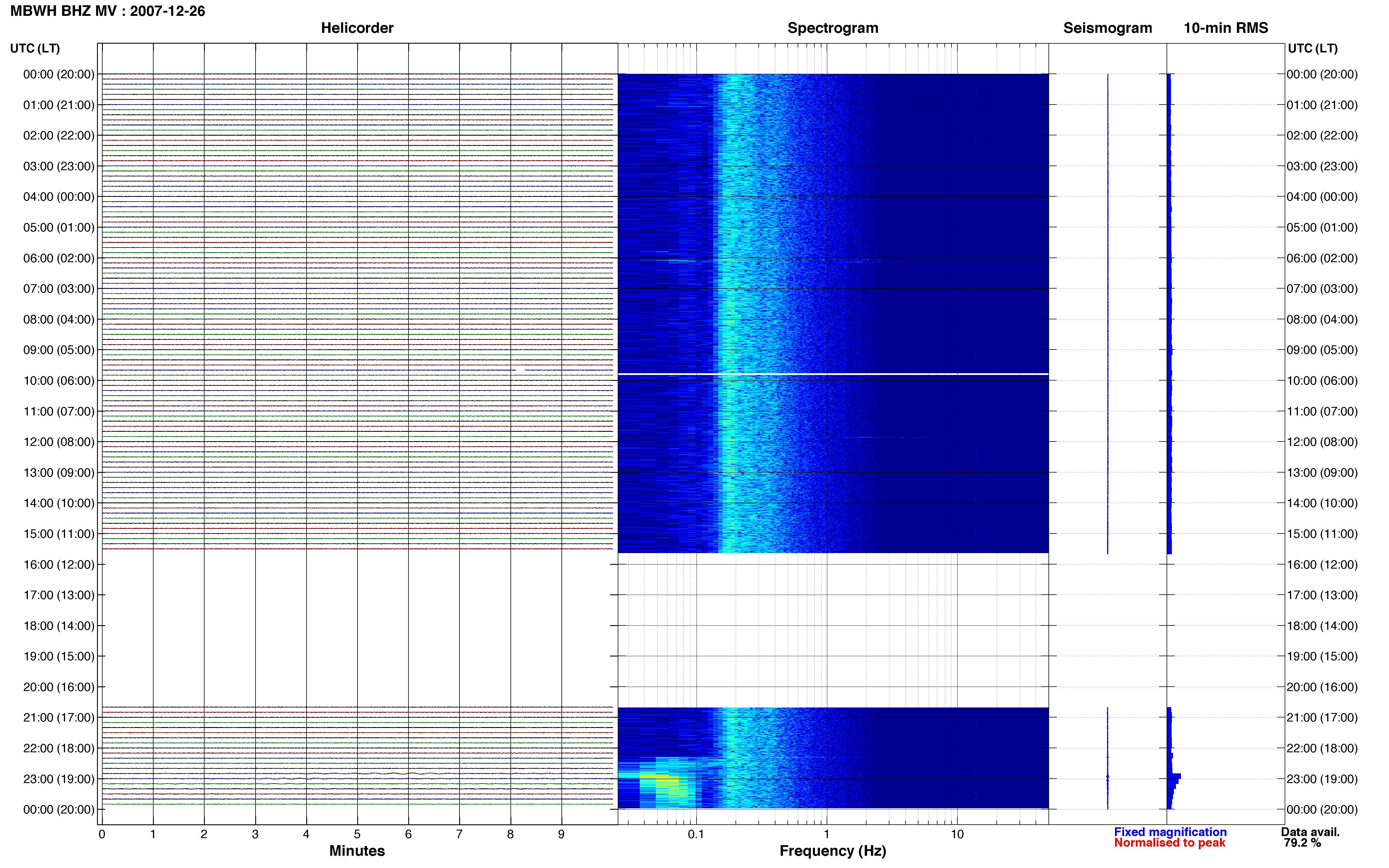Click the white data-gap line in the spectrogram

coord(833,374)
